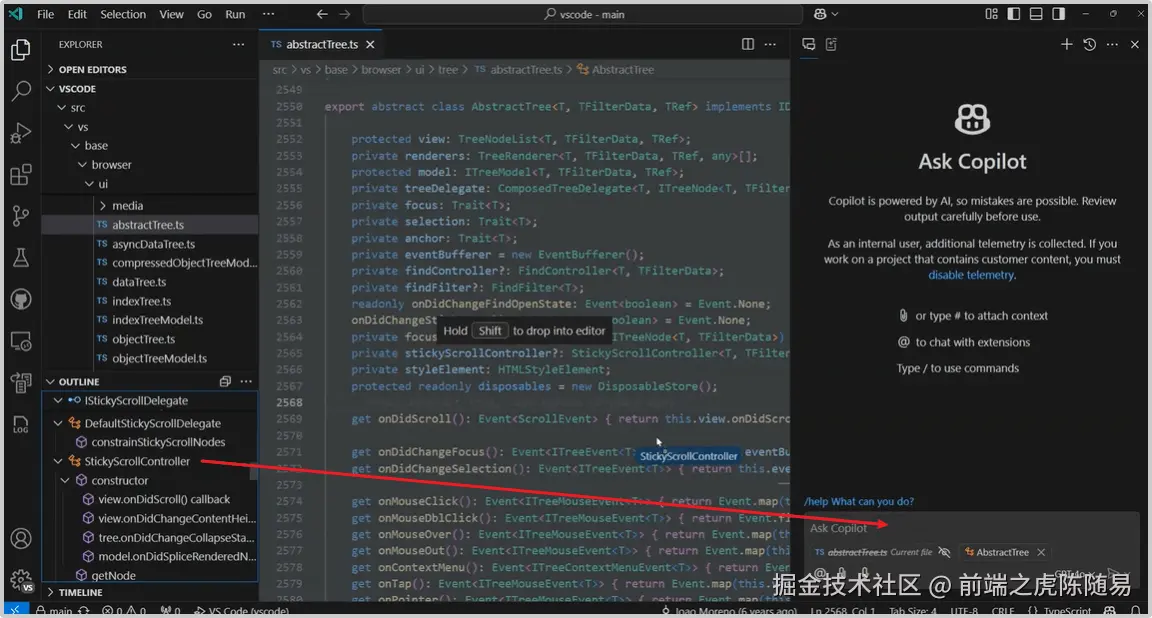Toggle secondary side bar visibility
The height and width of the screenshot is (618, 1152).
tap(1059, 14)
